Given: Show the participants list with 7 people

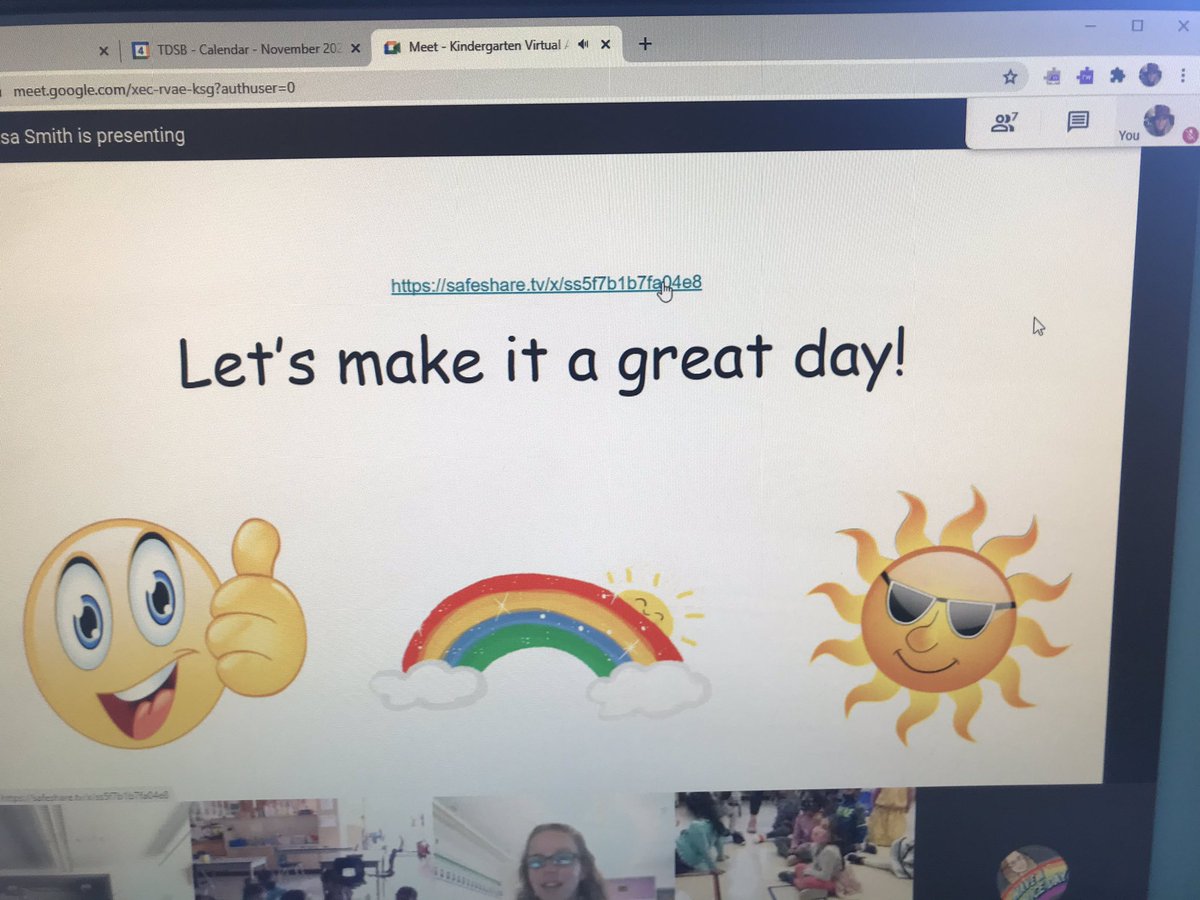Looking at the screenshot, I should pos(1004,123).
